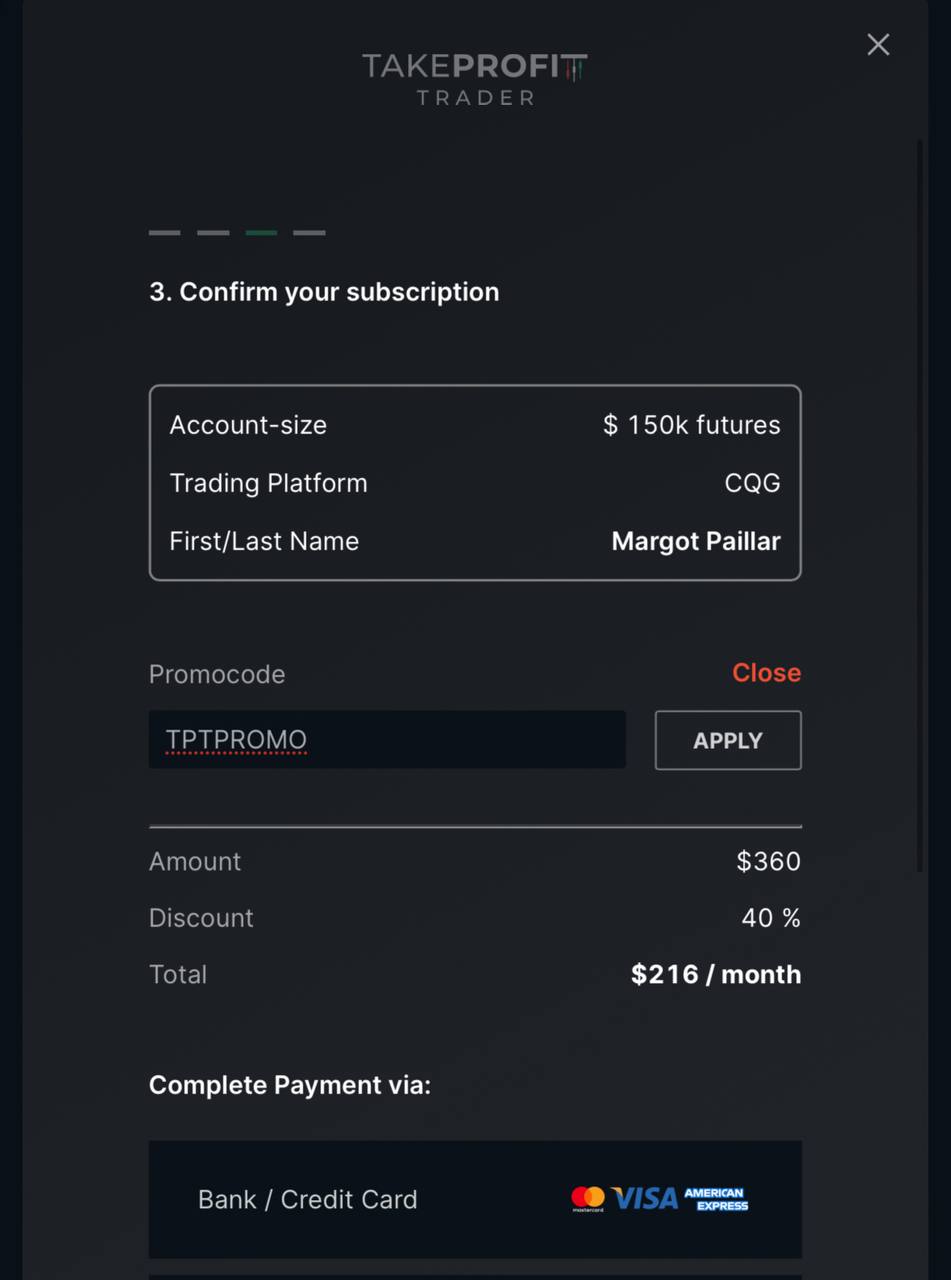Click the 40 % discount value
Image resolution: width=951 pixels, height=1280 pixels.
pos(770,917)
